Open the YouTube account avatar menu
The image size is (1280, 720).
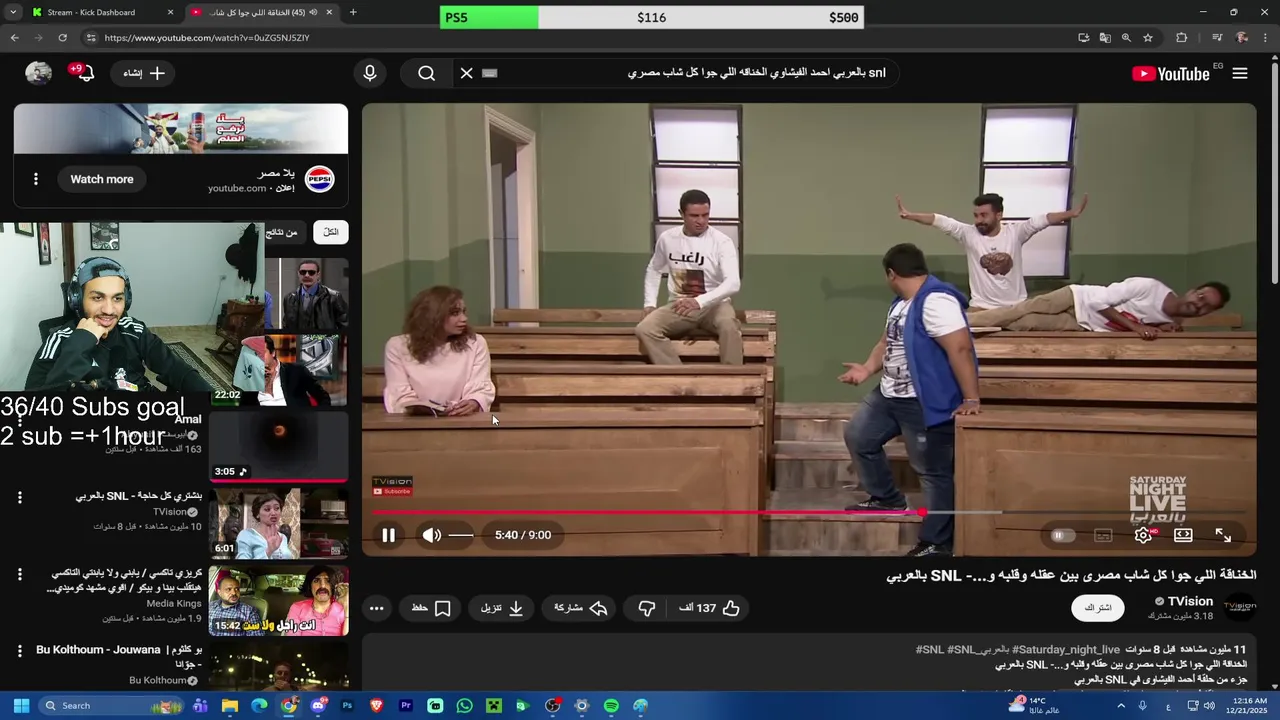click(x=38, y=73)
